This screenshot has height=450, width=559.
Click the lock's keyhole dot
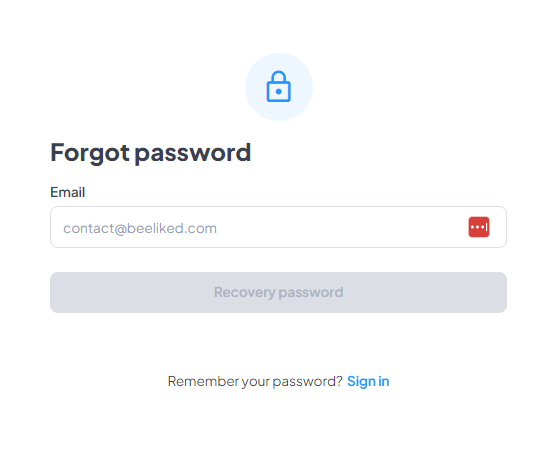(278, 92)
